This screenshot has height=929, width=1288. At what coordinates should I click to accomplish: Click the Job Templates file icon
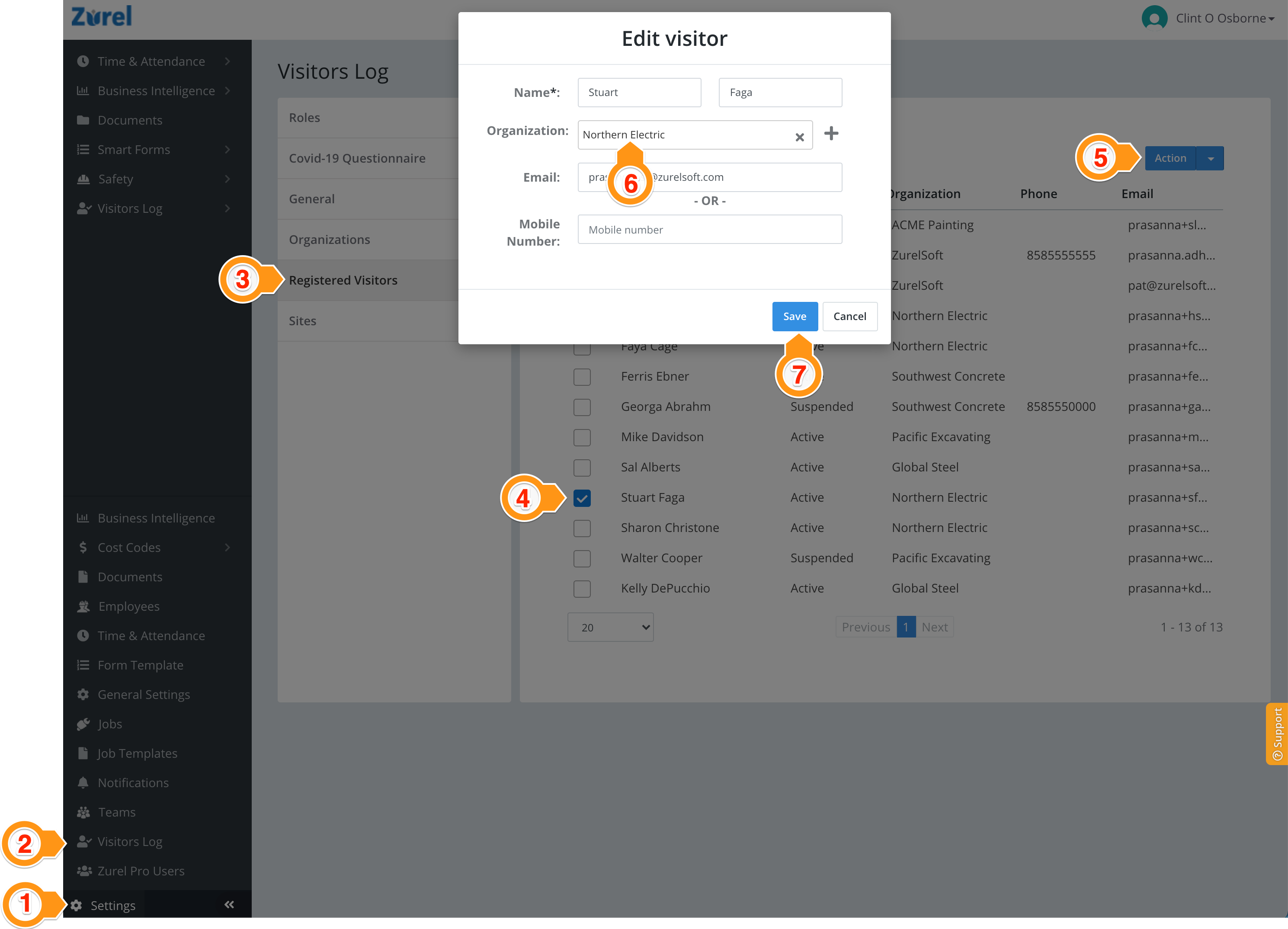(x=83, y=753)
